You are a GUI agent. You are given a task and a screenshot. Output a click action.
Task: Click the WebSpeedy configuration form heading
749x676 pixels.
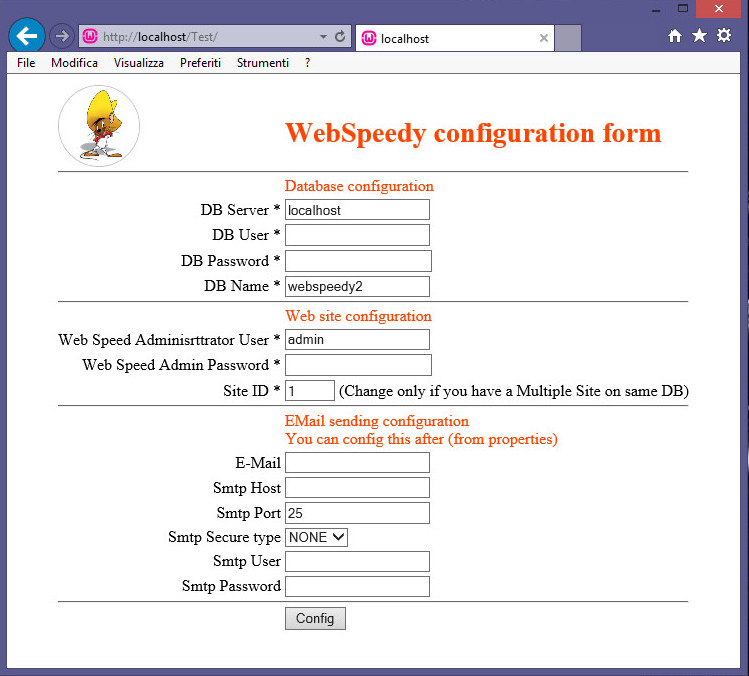click(473, 133)
